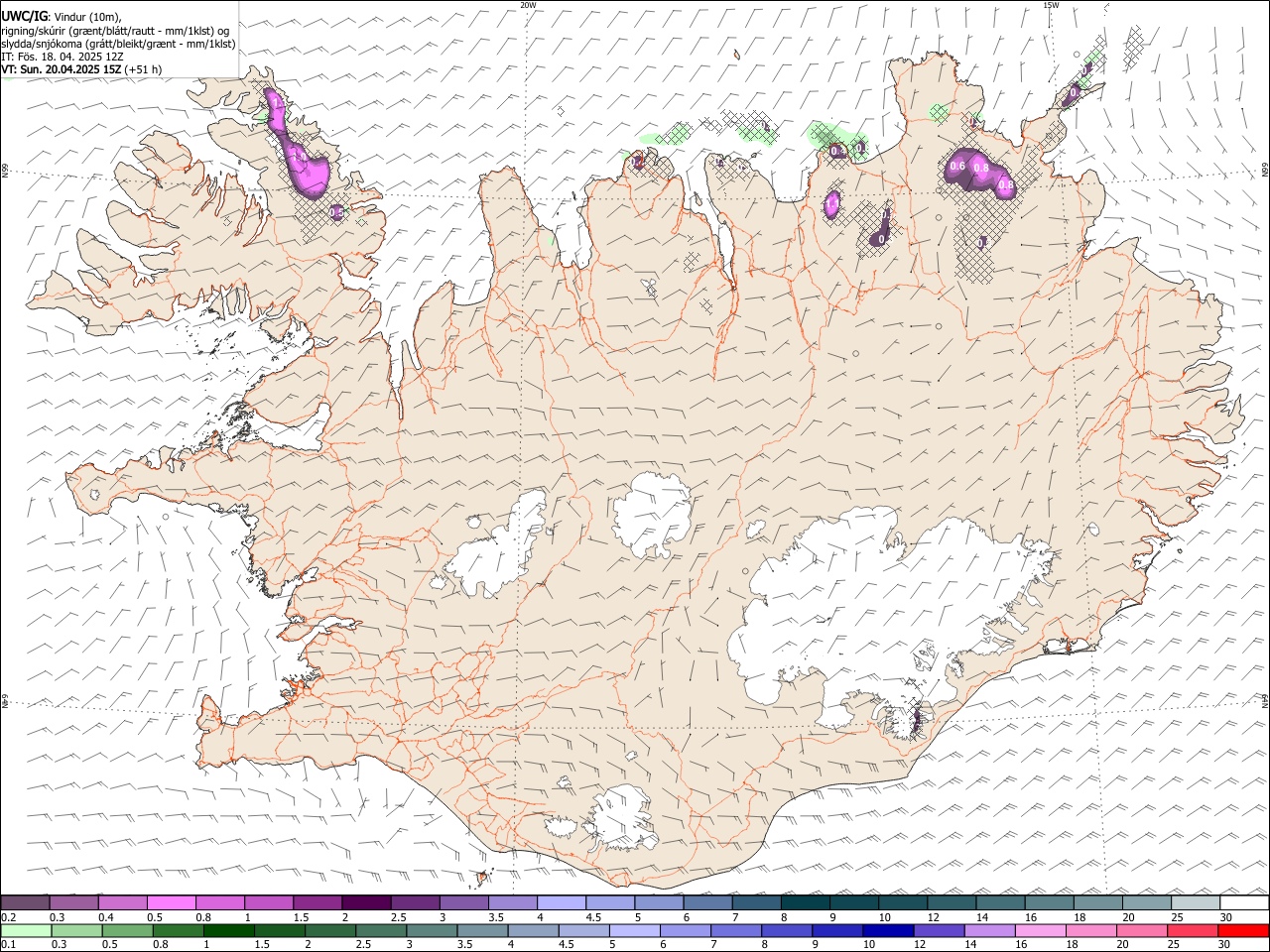Pick the darkest purple snow swatch between 2 and 2.5
This screenshot has width=1270, height=952.
pyautogui.click(x=366, y=903)
